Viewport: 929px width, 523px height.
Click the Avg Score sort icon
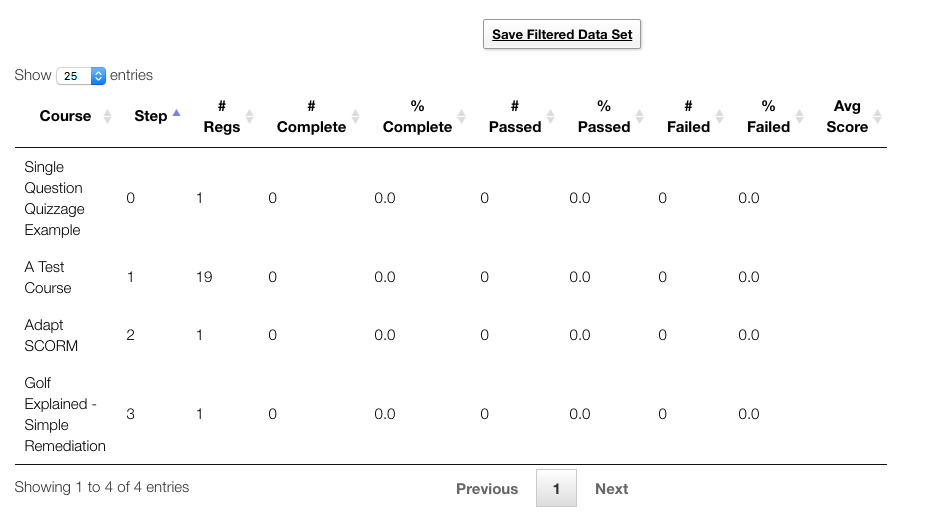click(x=877, y=116)
